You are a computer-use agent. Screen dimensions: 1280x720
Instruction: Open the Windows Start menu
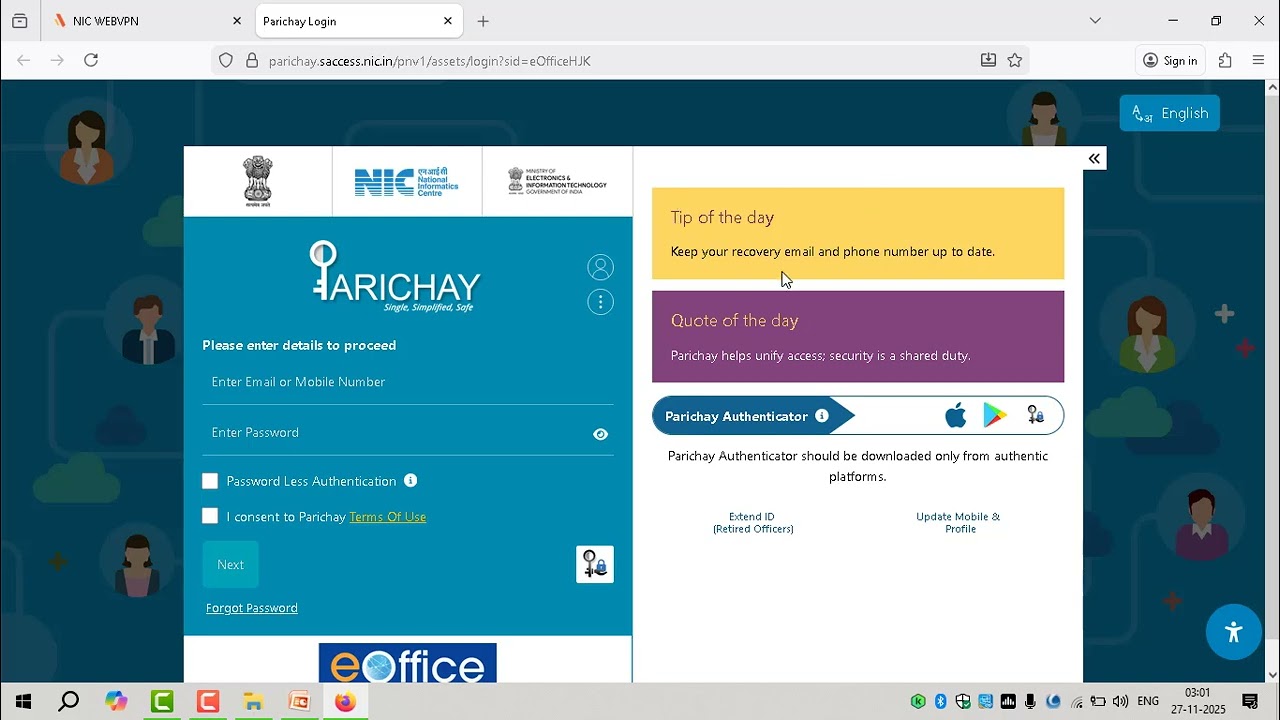point(23,702)
